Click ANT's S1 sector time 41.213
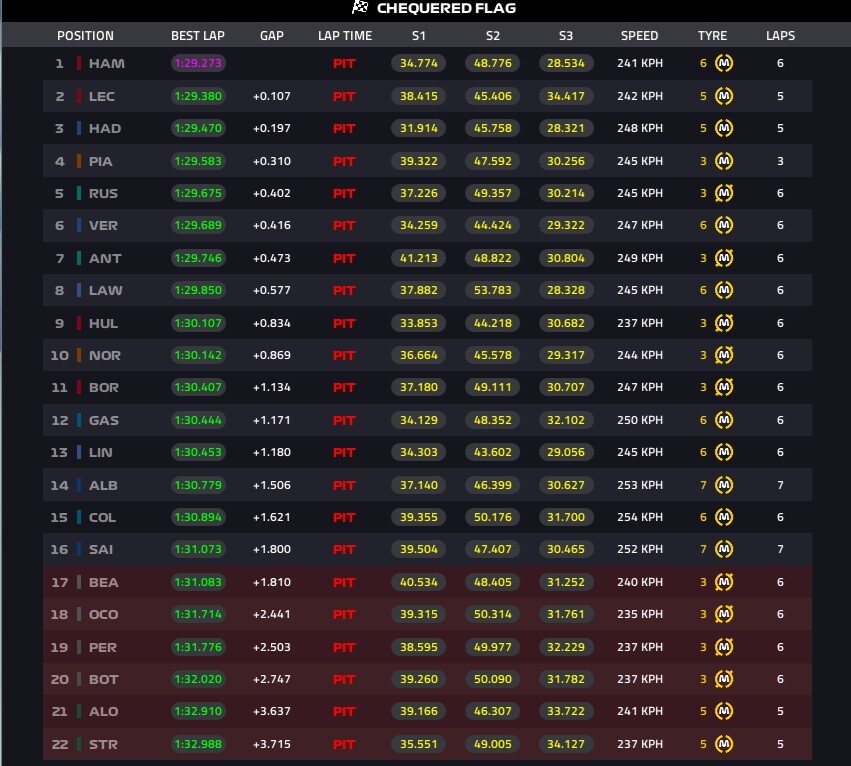The height and width of the screenshot is (766, 851). pos(418,258)
